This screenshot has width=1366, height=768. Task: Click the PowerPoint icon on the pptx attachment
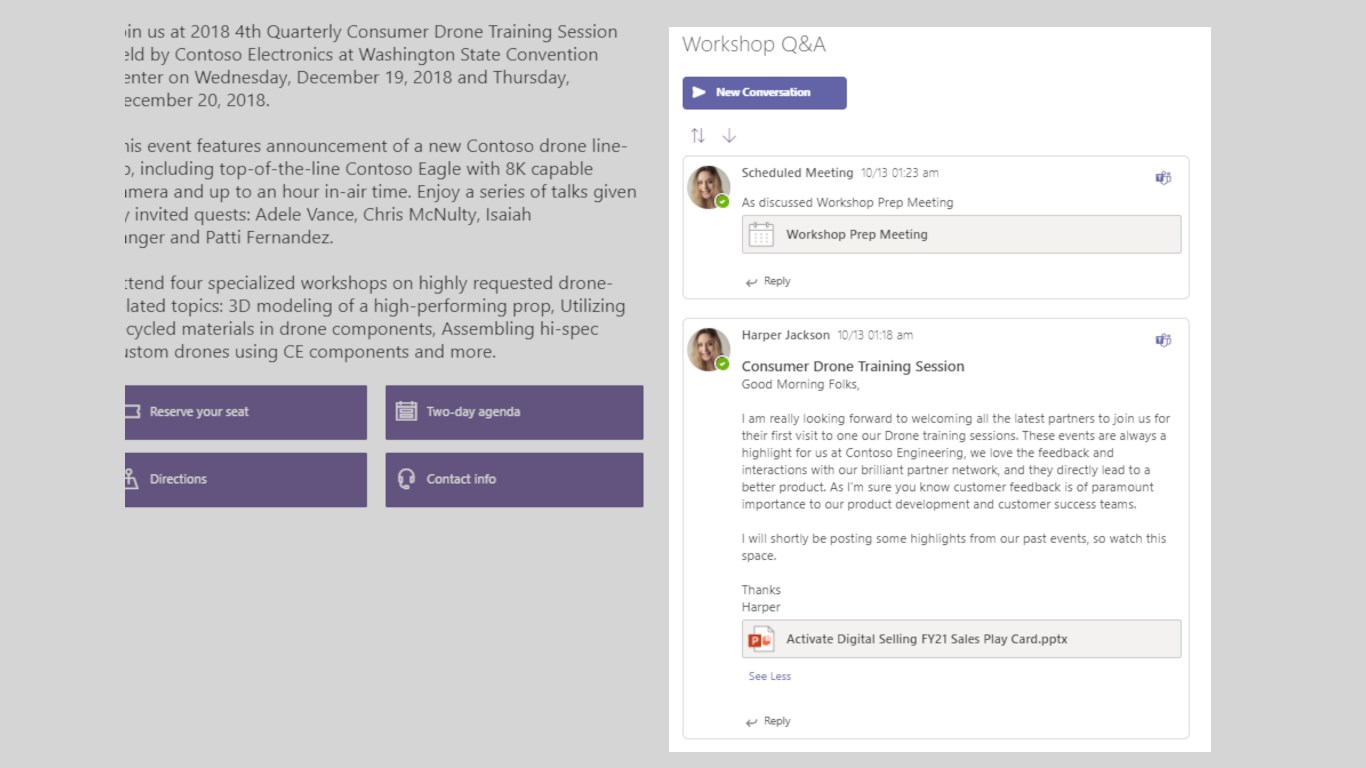click(761, 639)
